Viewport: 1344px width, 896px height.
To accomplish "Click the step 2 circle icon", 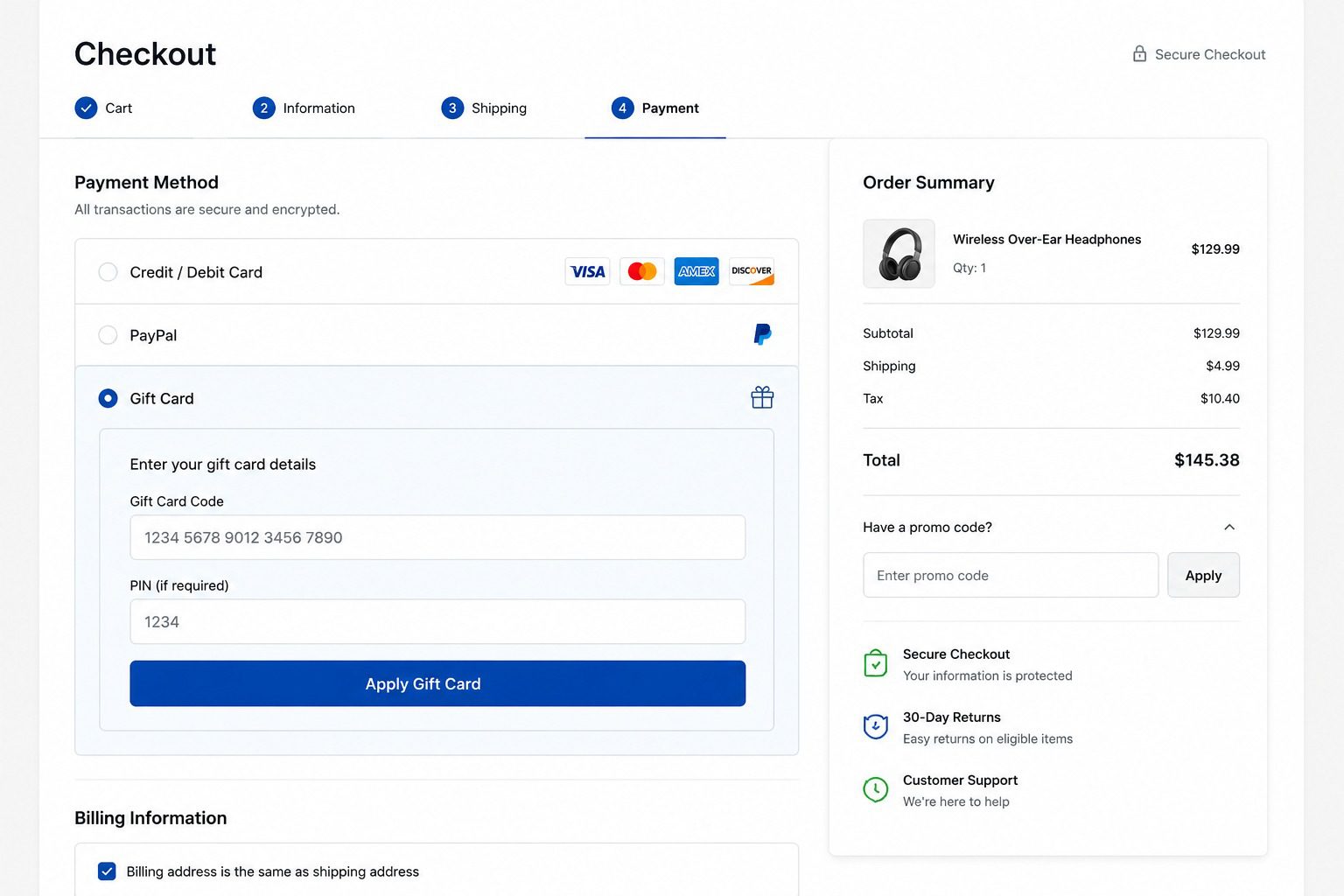I will (263, 108).
